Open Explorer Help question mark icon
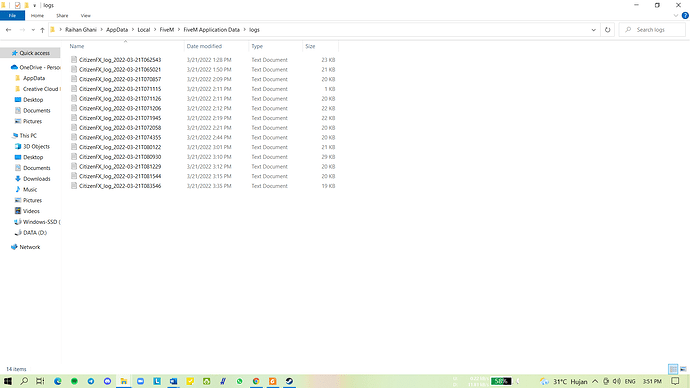Image resolution: width=690 pixels, height=388 pixels. [x=685, y=15]
